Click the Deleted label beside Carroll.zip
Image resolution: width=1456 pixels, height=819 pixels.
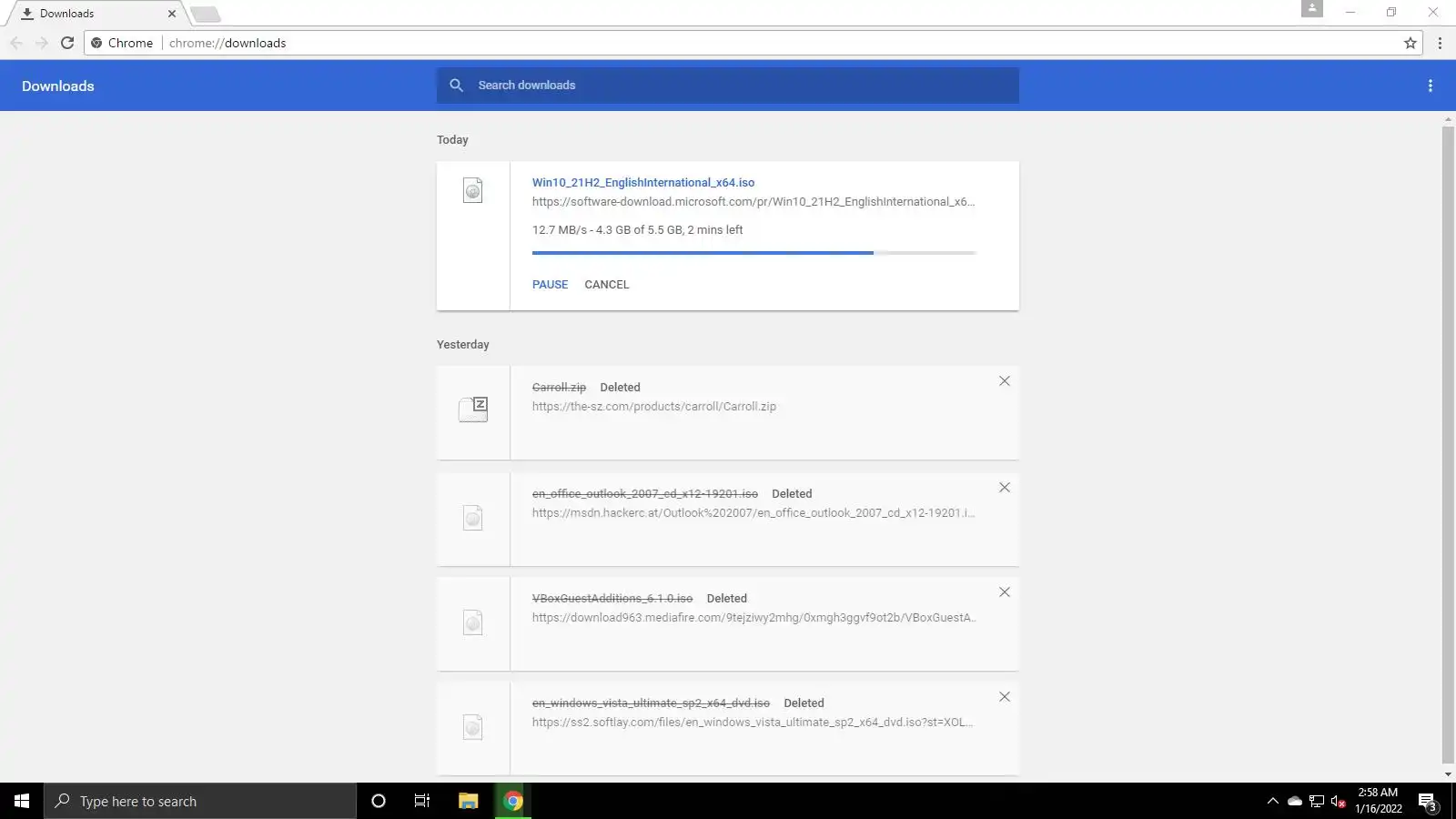[621, 388]
